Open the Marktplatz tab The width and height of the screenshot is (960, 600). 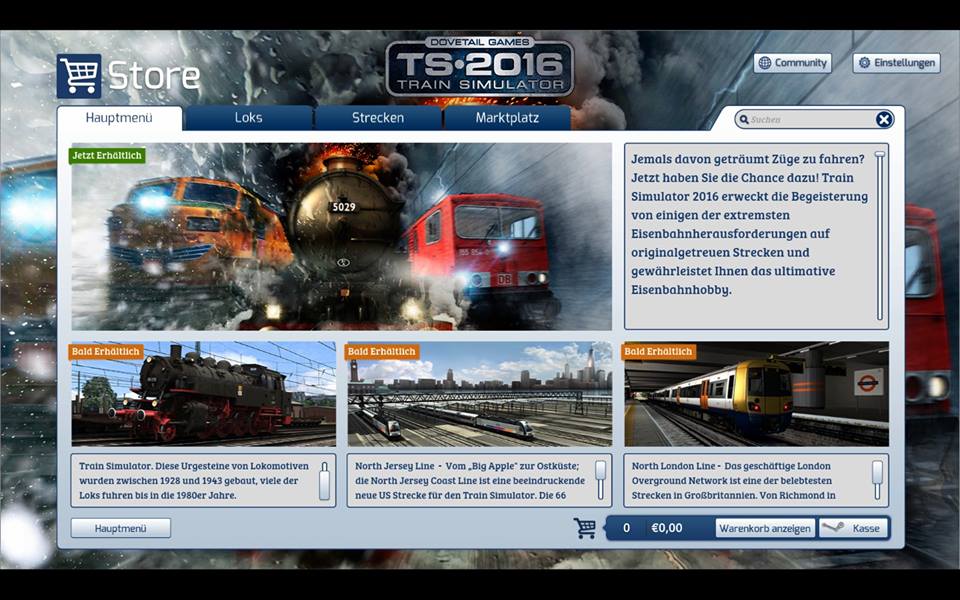point(507,118)
